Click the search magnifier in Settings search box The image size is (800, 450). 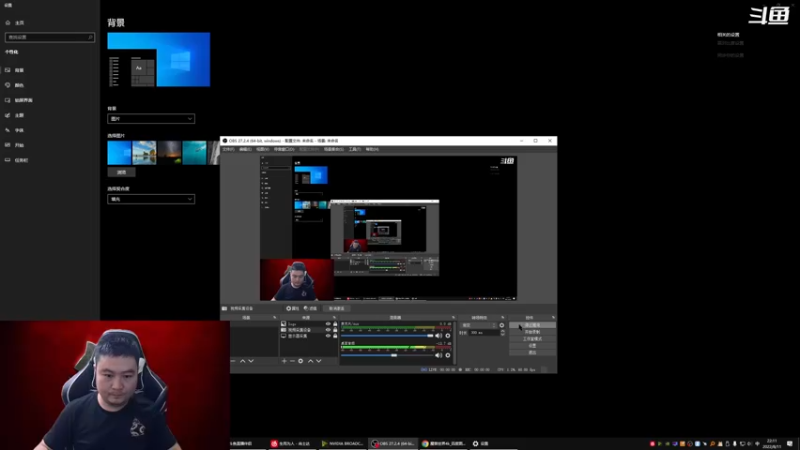90,37
